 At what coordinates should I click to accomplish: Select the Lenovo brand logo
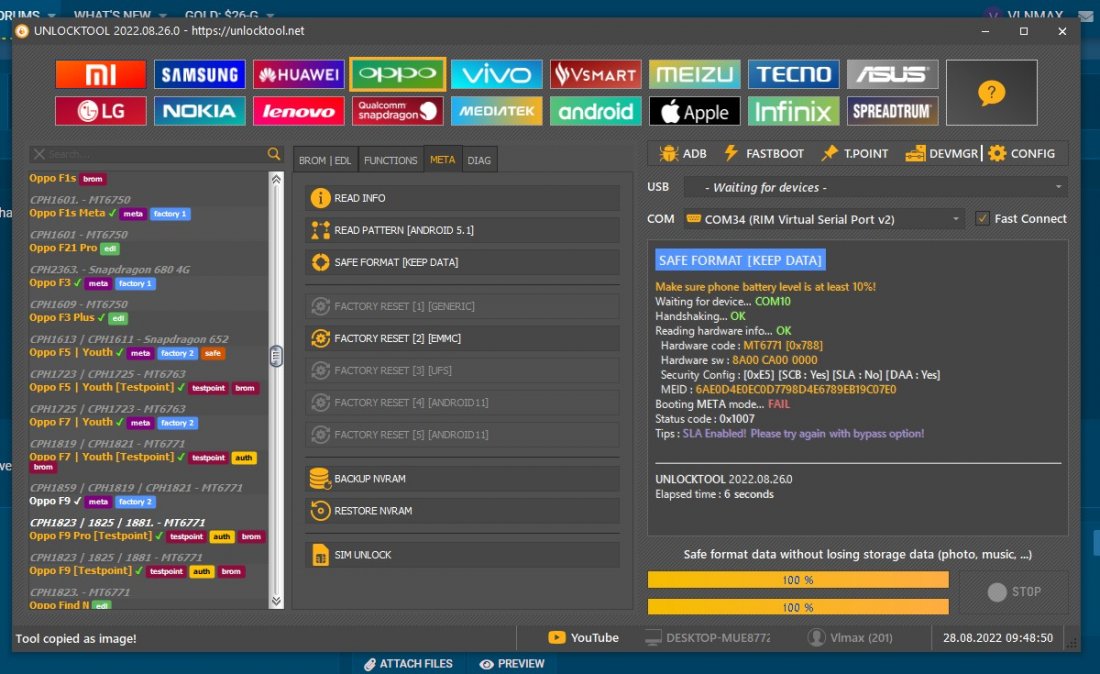tap(299, 111)
